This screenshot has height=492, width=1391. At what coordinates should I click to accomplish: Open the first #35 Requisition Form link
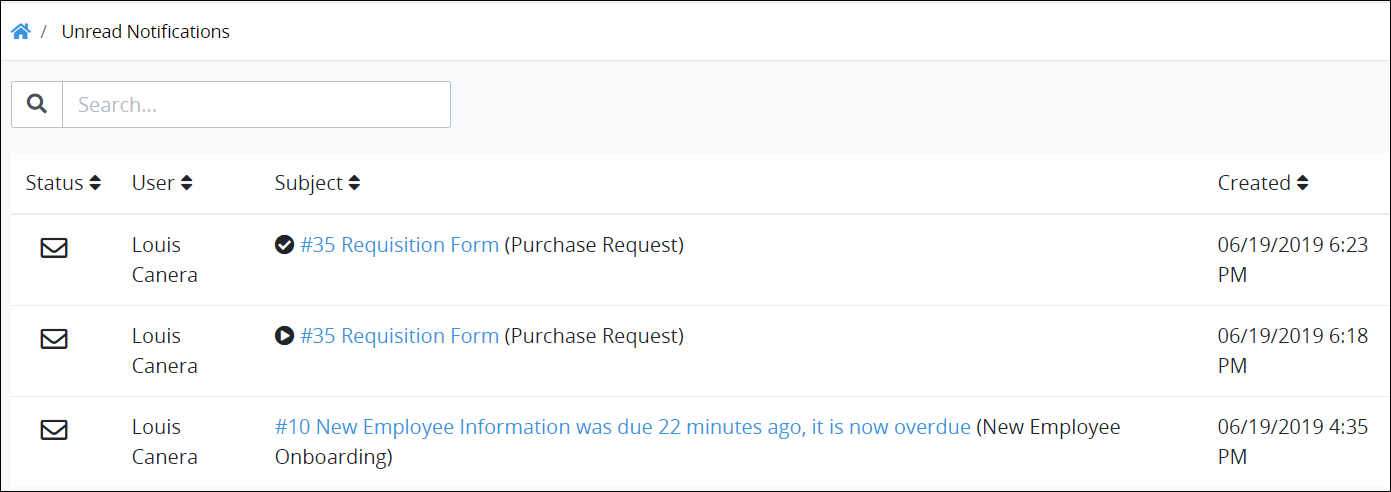click(400, 245)
